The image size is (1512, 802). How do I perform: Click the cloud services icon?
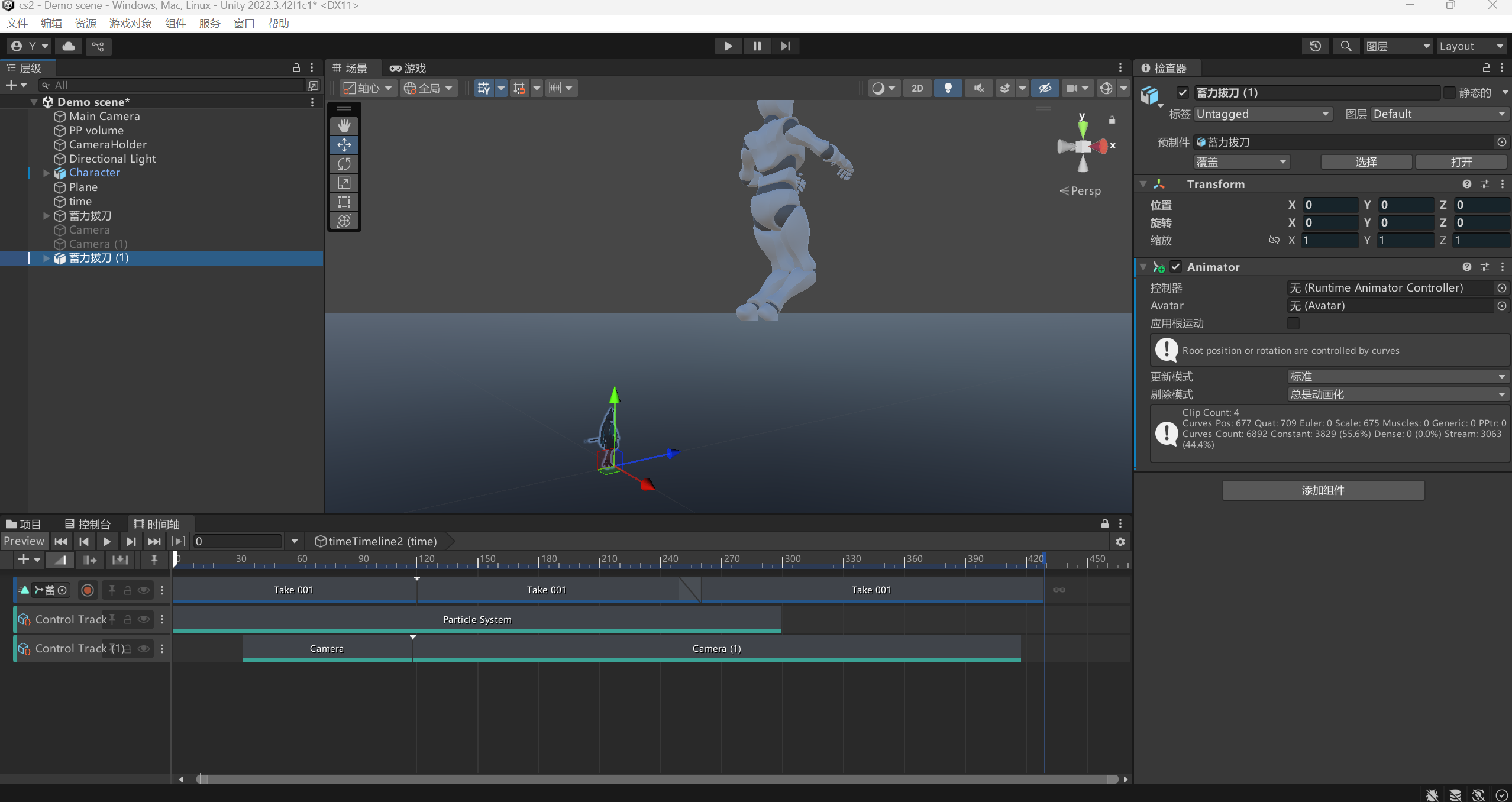(x=69, y=46)
